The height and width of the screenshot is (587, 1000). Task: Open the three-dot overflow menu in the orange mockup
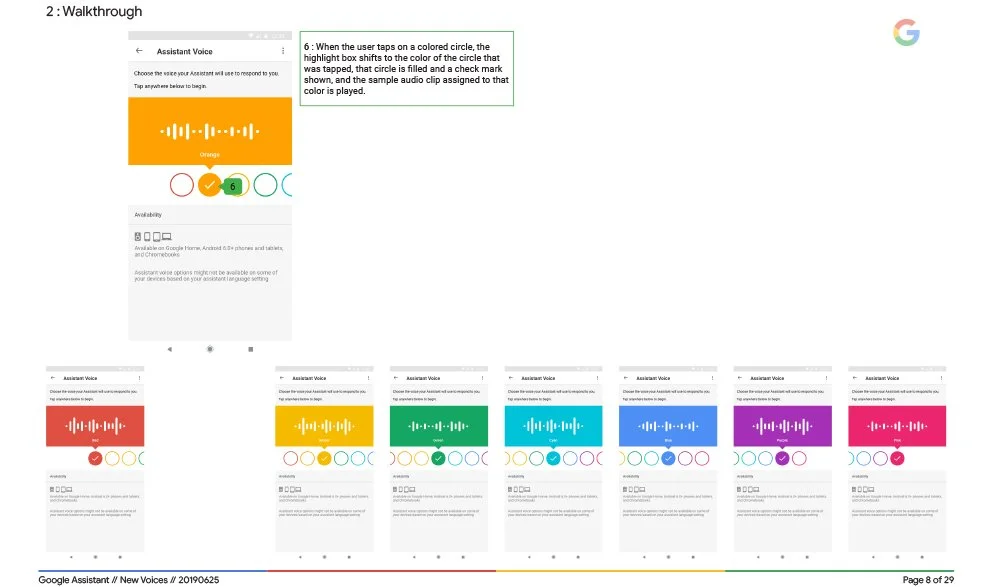coord(283,51)
